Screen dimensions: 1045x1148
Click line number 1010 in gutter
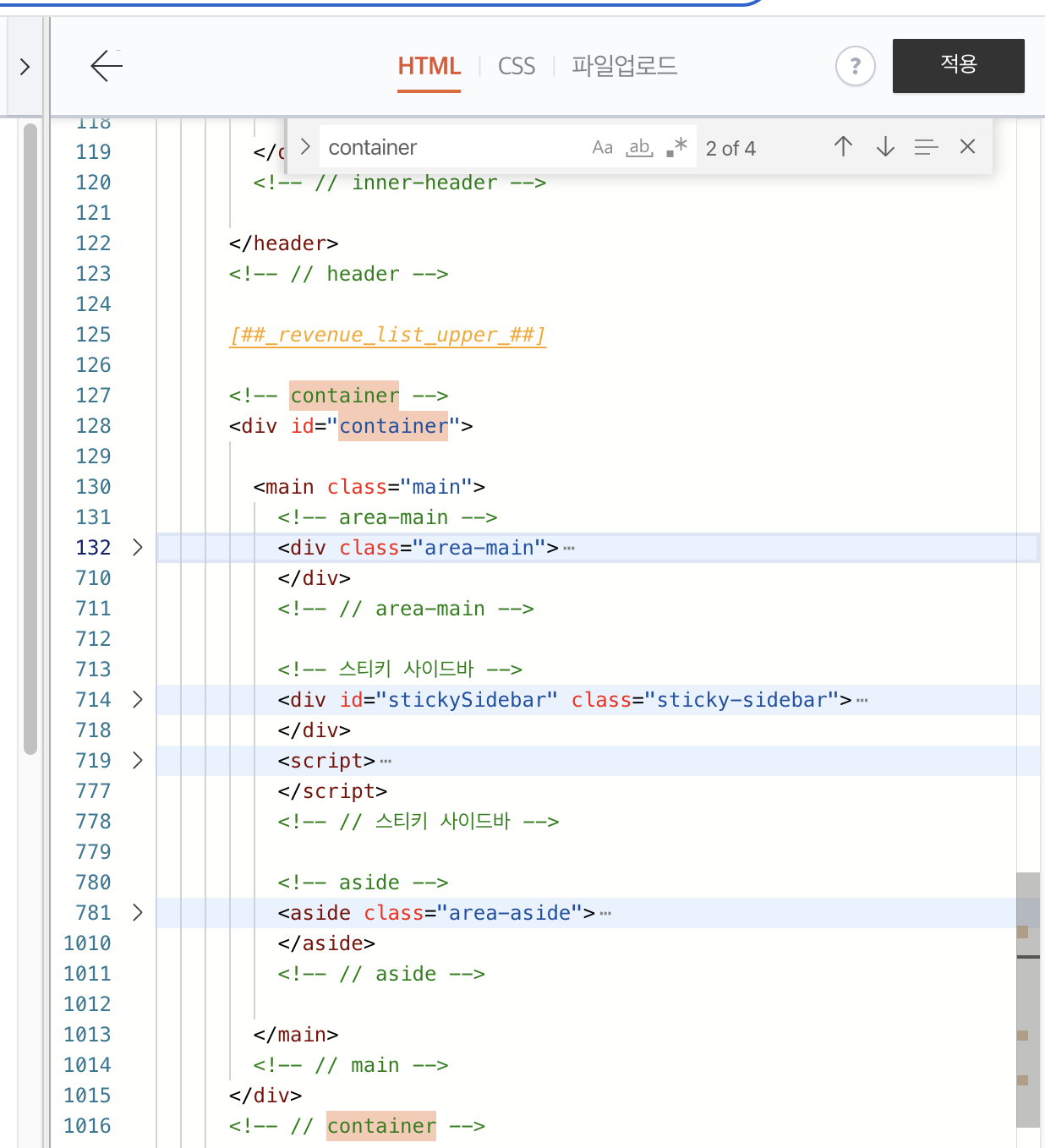(87, 943)
